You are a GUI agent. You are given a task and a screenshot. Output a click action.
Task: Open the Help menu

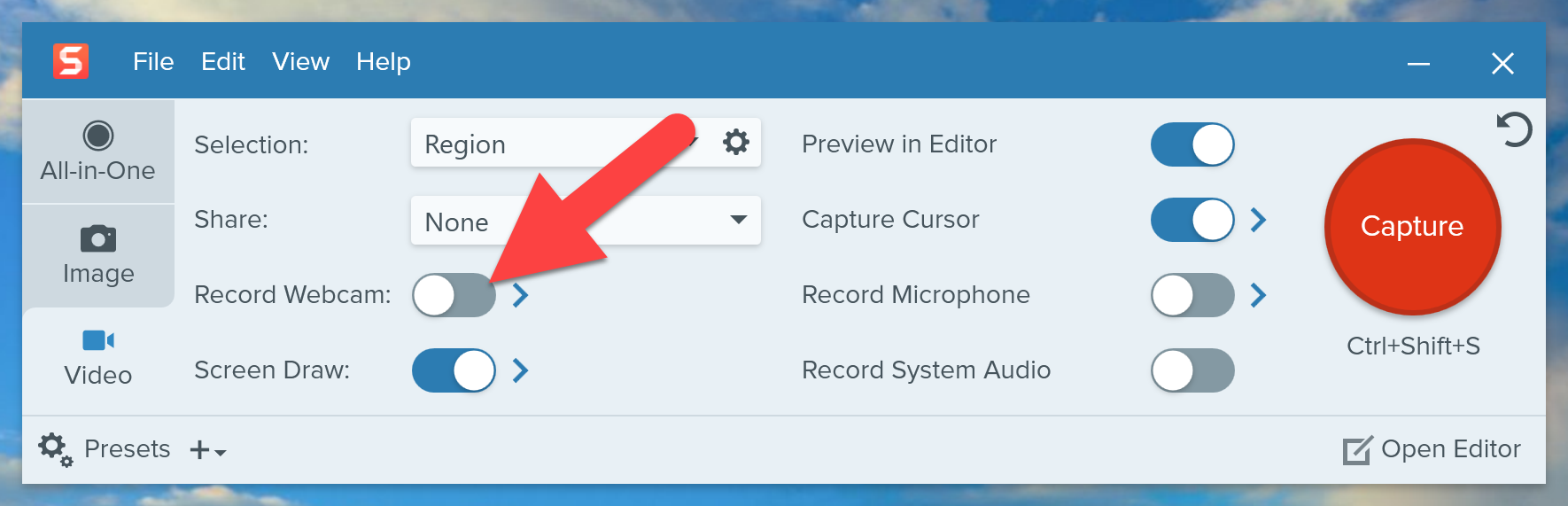383,62
